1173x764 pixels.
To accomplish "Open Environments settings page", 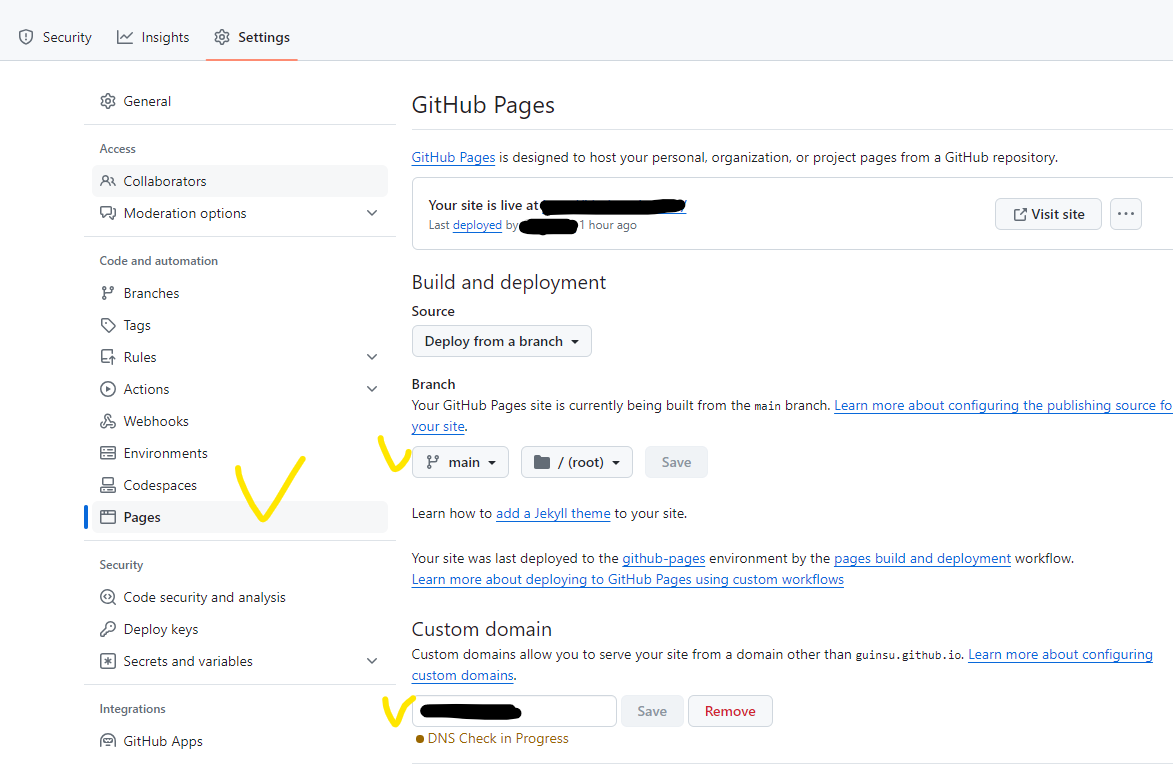I will [x=239, y=453].
